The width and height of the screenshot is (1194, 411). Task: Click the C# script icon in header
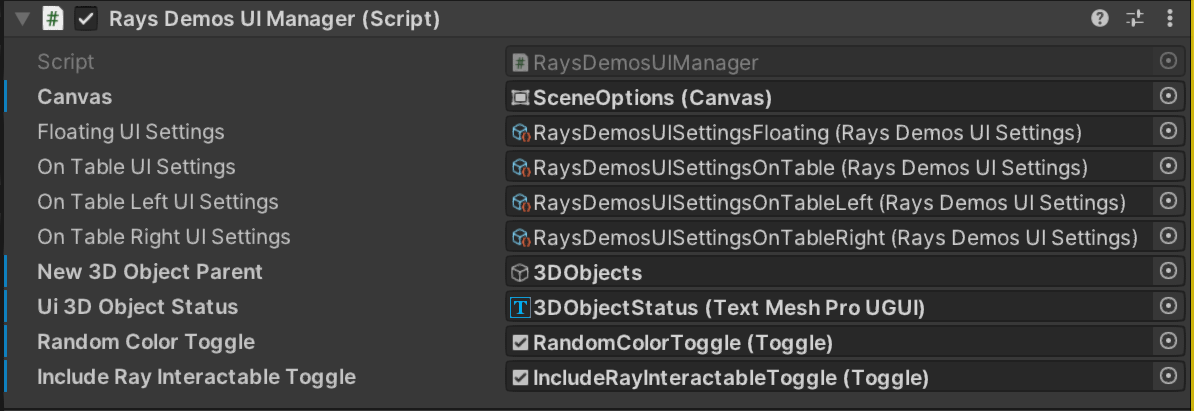(52, 19)
